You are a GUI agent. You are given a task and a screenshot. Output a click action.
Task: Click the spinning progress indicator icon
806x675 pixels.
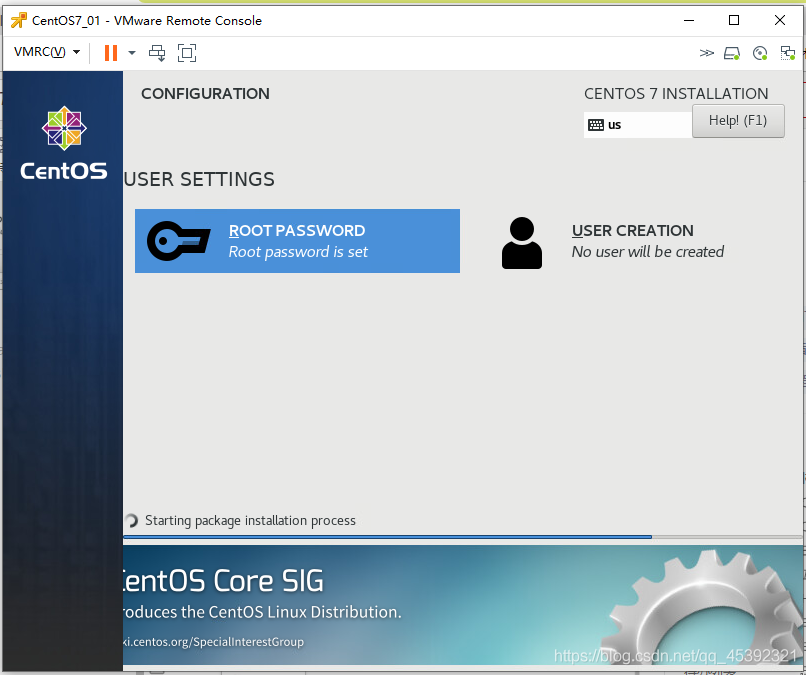pos(132,521)
